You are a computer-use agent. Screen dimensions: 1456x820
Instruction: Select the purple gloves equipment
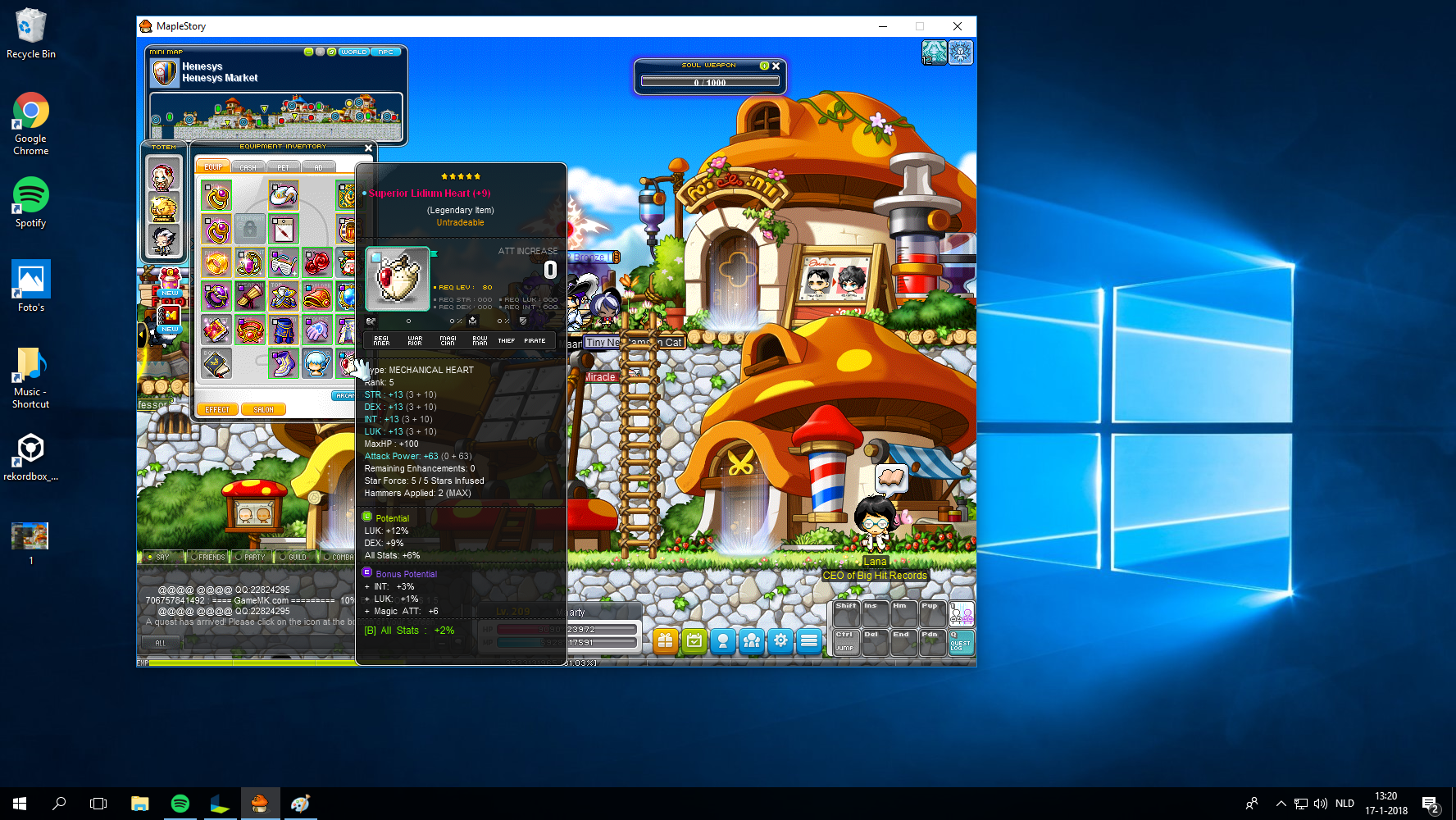click(x=317, y=330)
